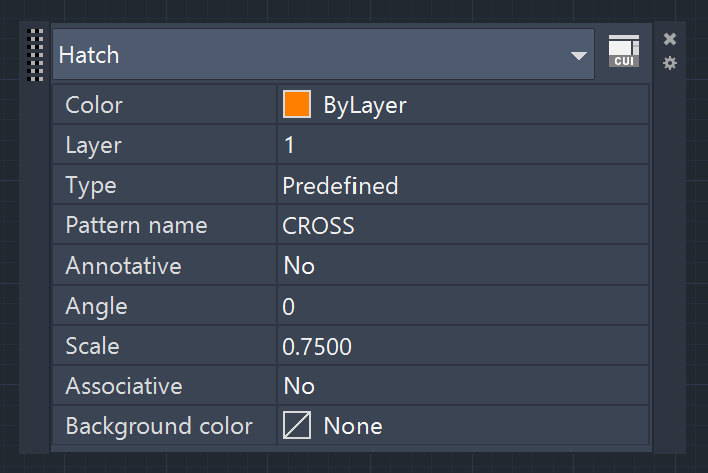The width and height of the screenshot is (708, 473).
Task: Toggle the Associative value No
Action: pos(463,386)
